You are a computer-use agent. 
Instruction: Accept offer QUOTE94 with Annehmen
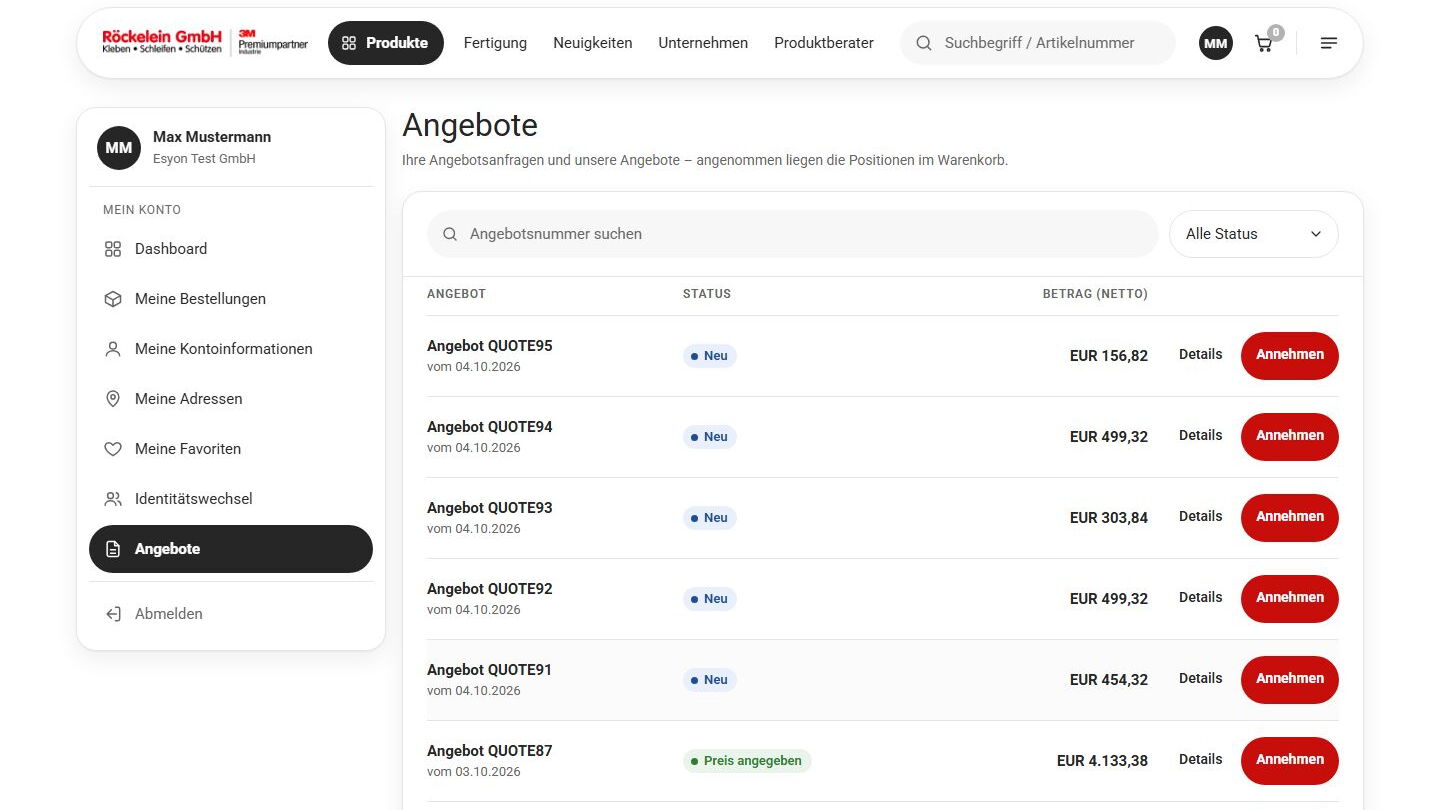point(1290,436)
